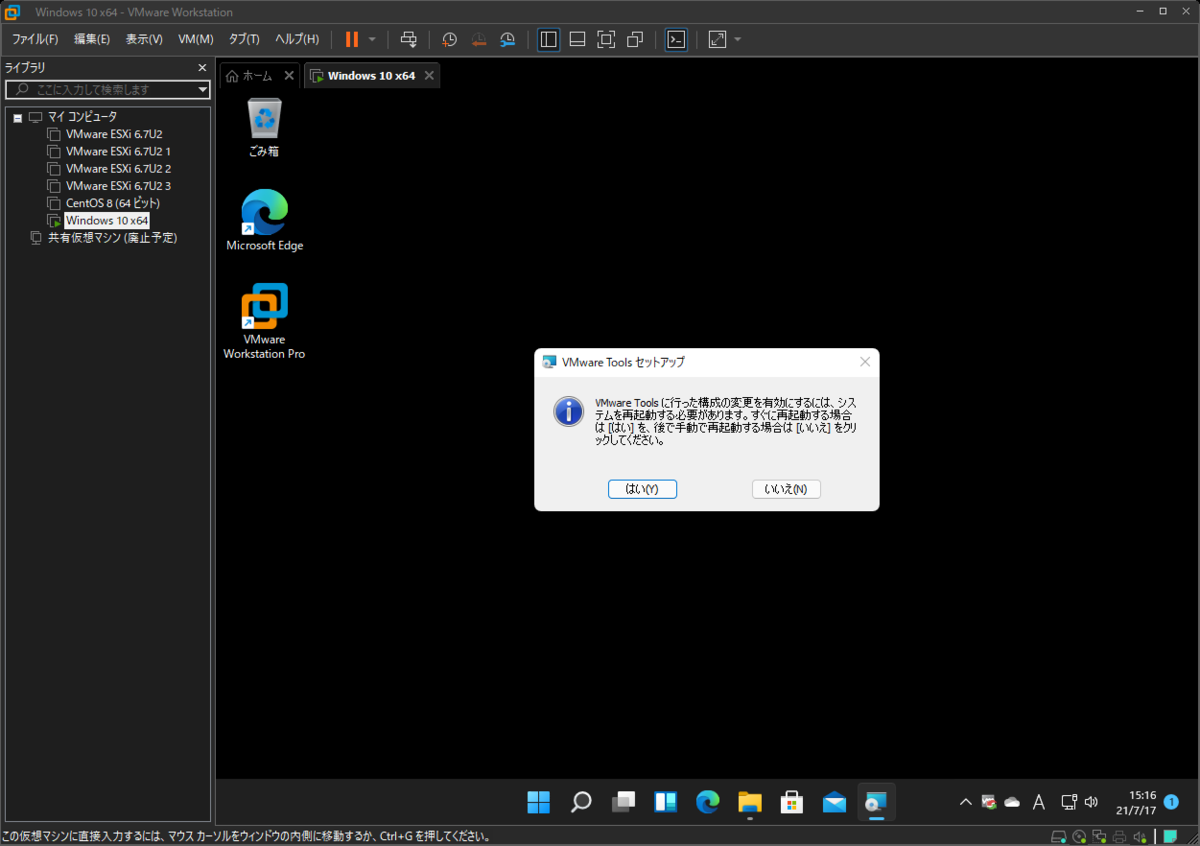Revert the VM to its previous snapshot
The height and width of the screenshot is (846, 1200).
coord(479,39)
